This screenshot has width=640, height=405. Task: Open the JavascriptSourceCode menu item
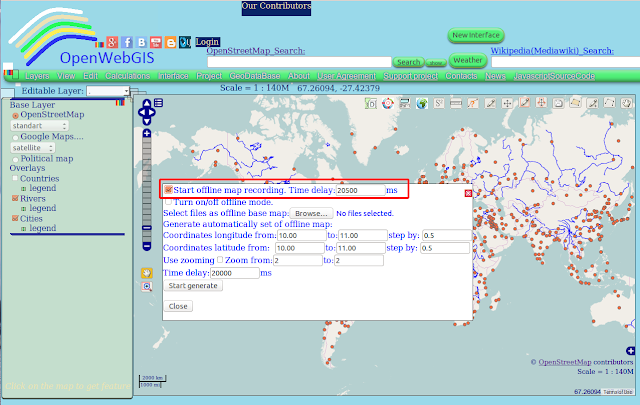point(554,76)
